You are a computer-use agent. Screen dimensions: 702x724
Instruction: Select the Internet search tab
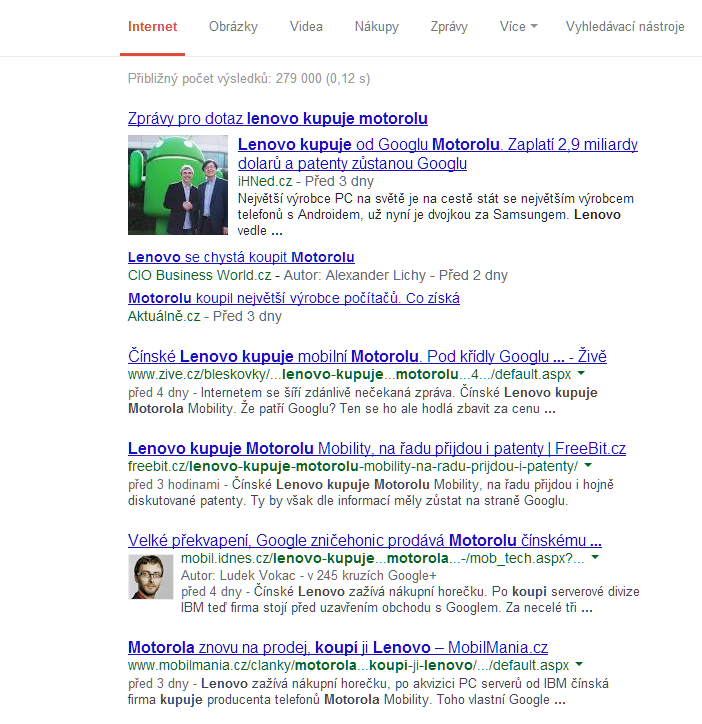(152, 27)
